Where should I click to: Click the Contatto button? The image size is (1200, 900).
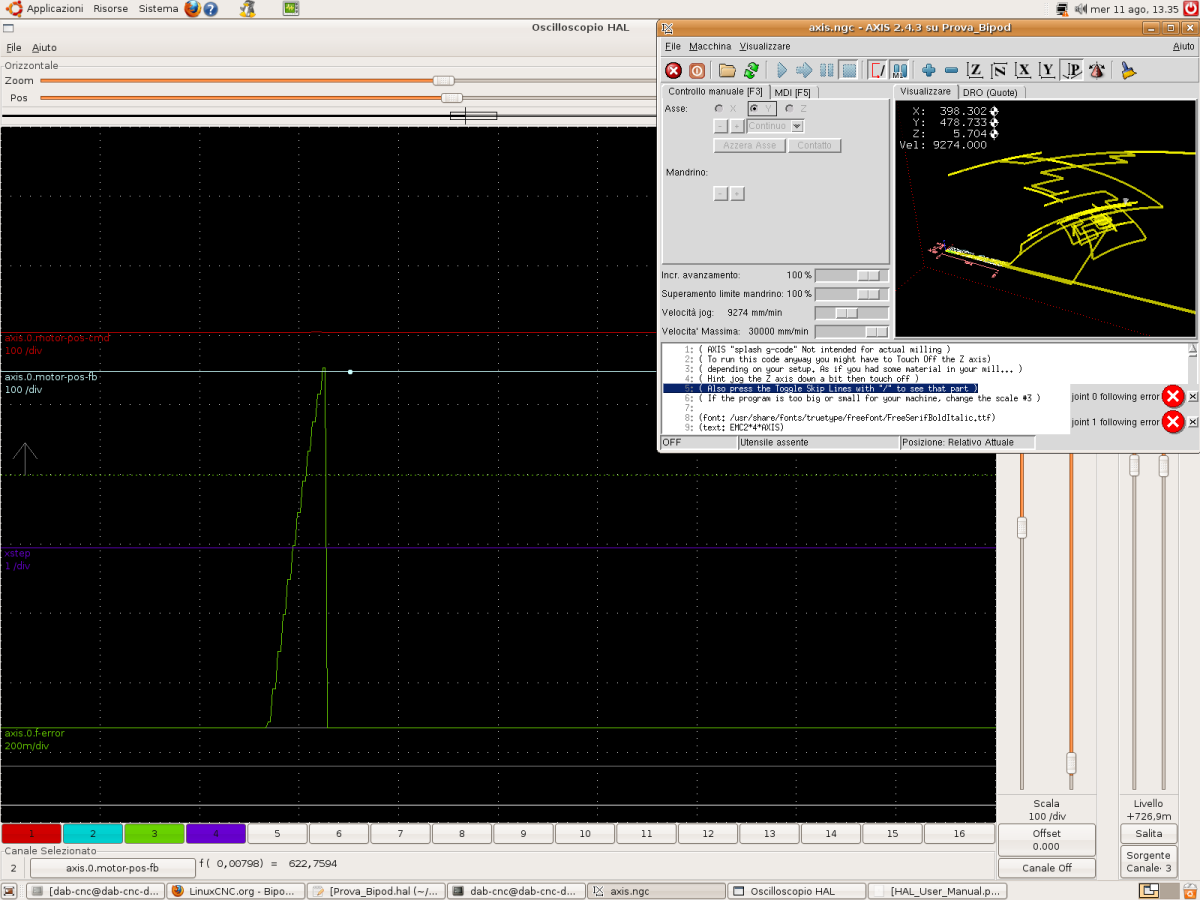[x=815, y=146]
